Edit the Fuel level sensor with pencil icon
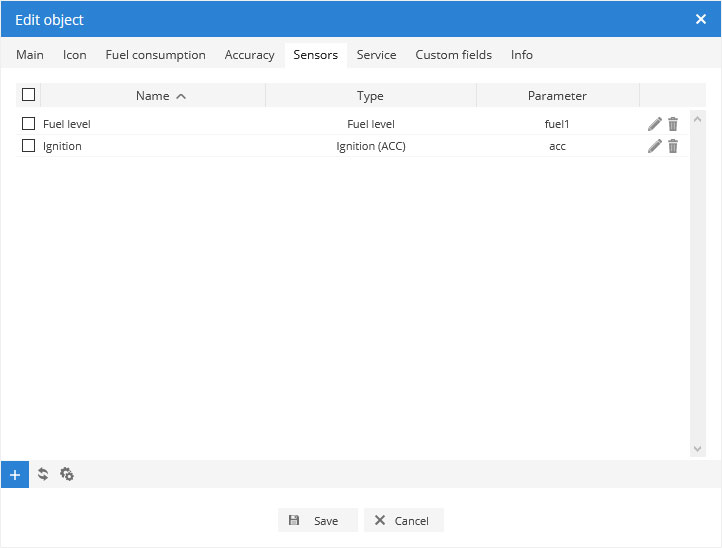 point(654,124)
